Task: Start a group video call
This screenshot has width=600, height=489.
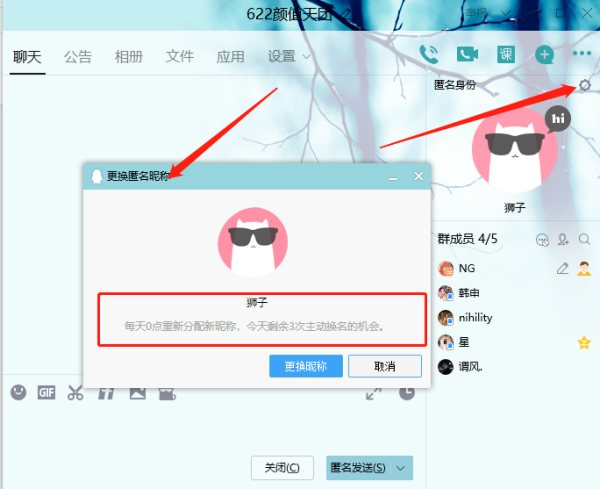Action: tap(467, 54)
